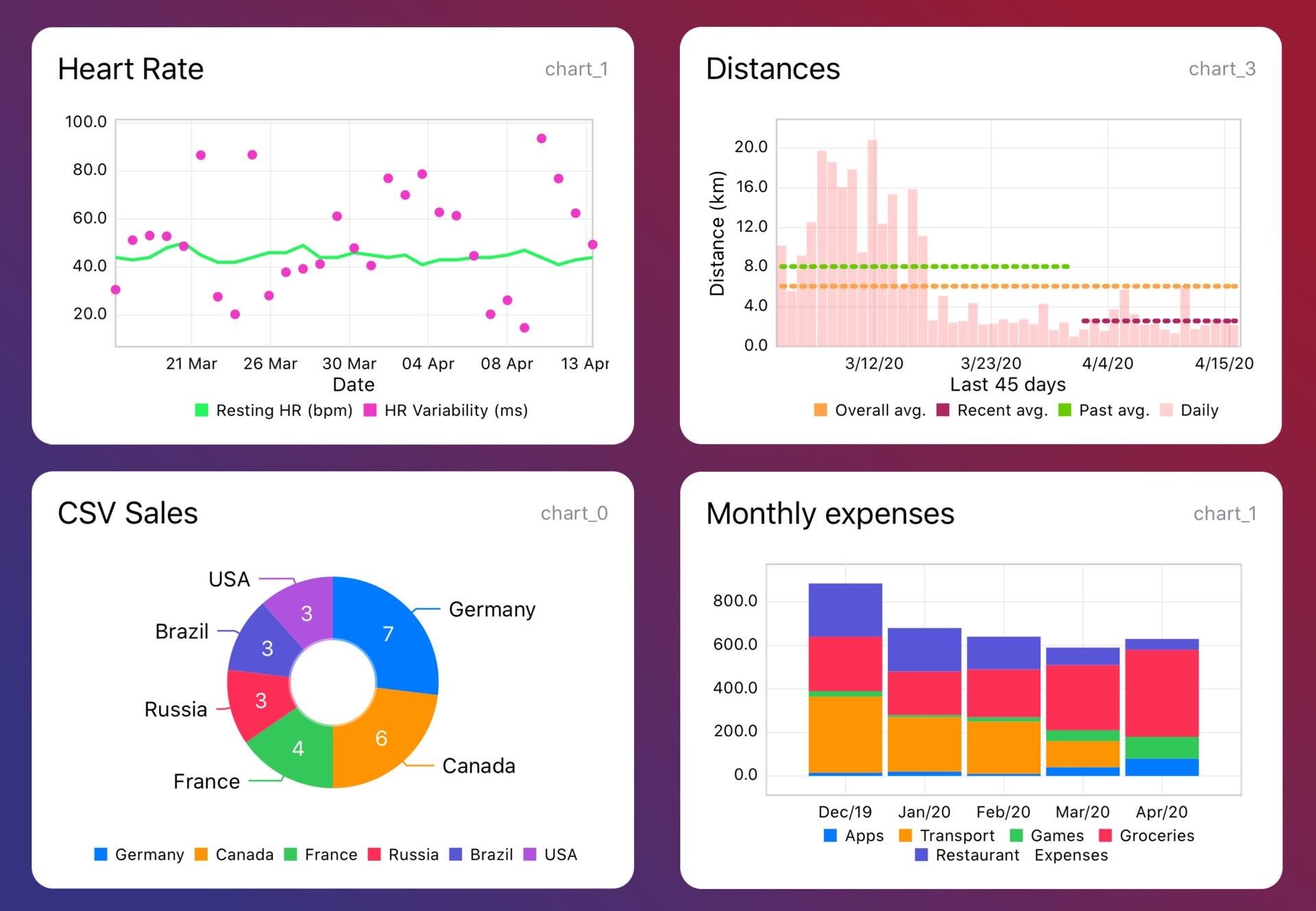The height and width of the screenshot is (911, 1316).
Task: Click the Germany slice showing 7
Action: click(388, 634)
